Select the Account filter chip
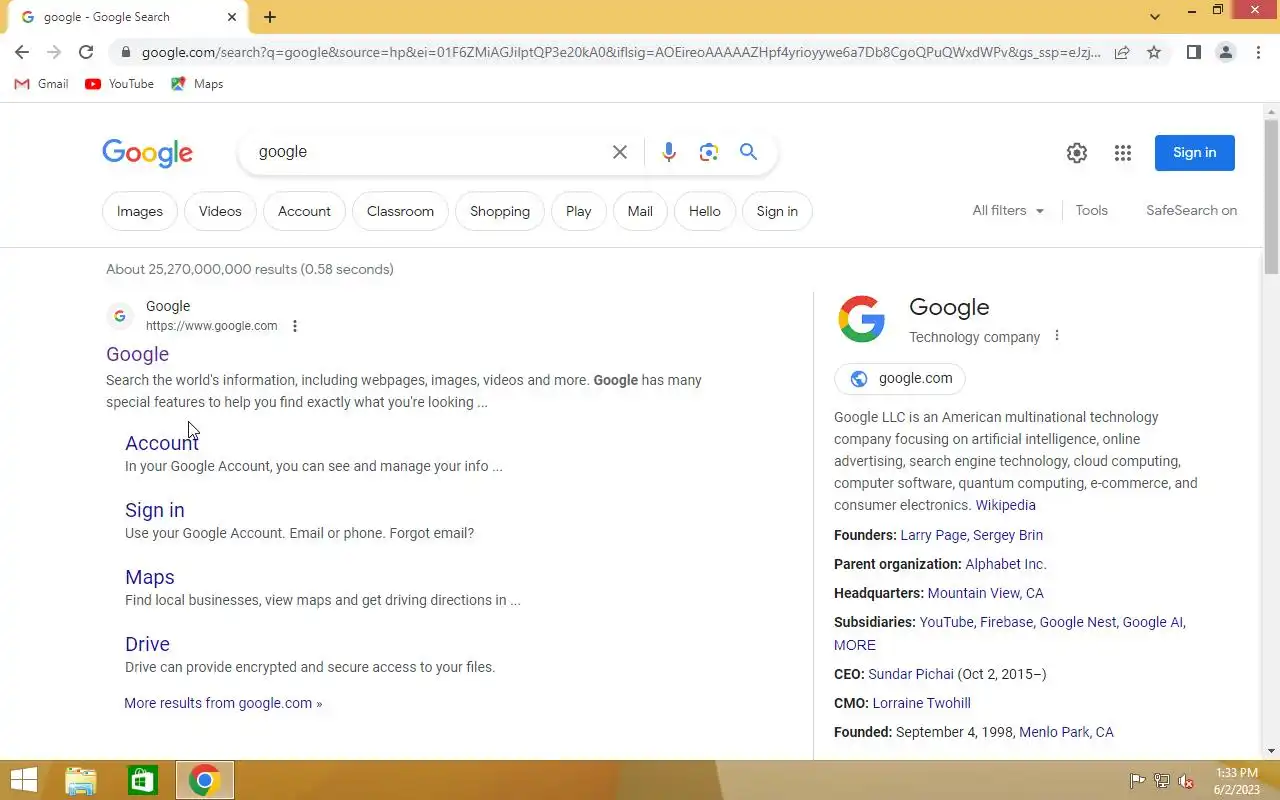 point(304,211)
